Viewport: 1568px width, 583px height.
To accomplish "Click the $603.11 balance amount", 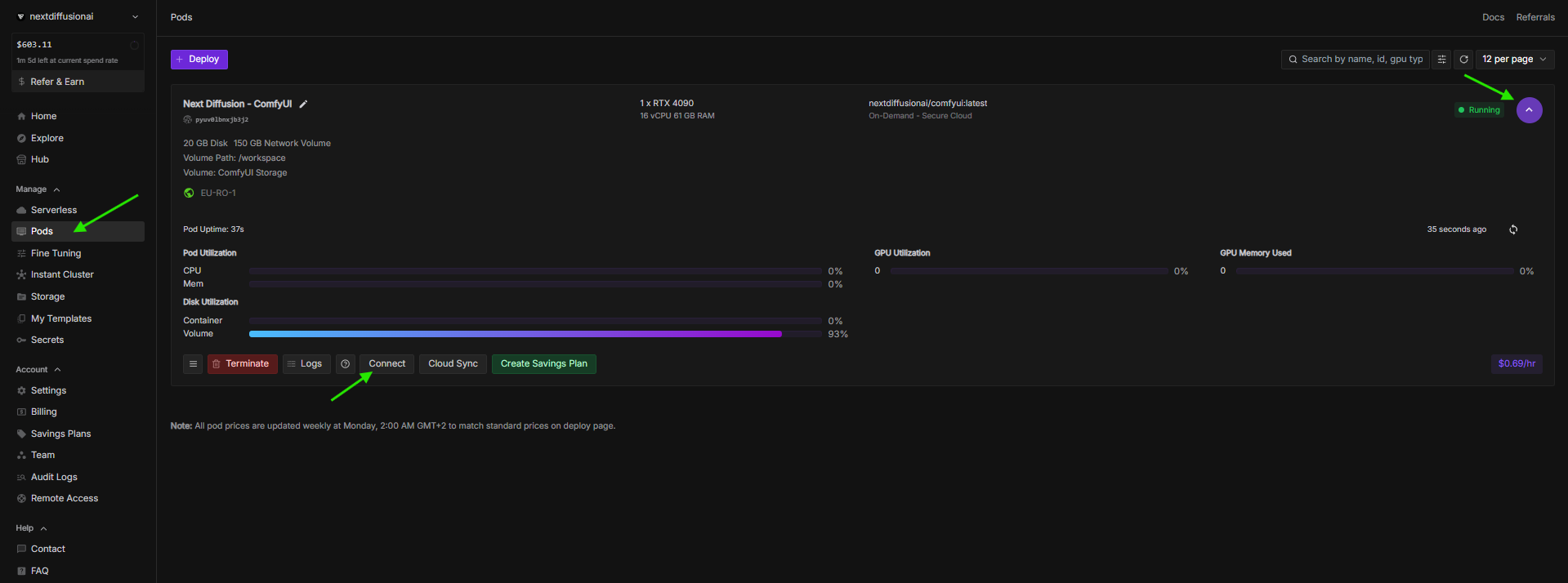I will point(34,45).
